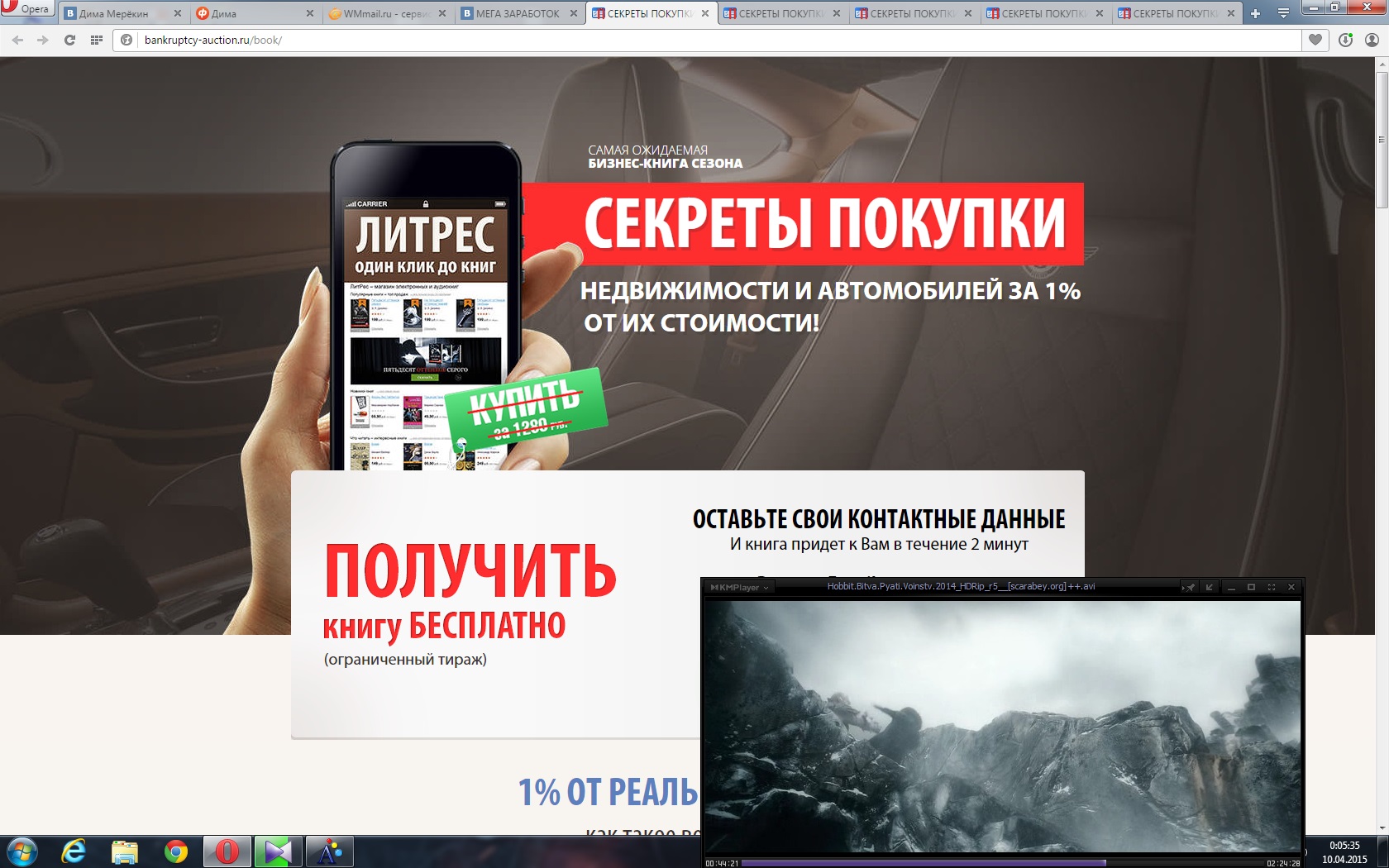Screen dimensions: 1389x868
Task: Click the KMPlayer elapsed time 00:44:21
Action: [x=722, y=863]
